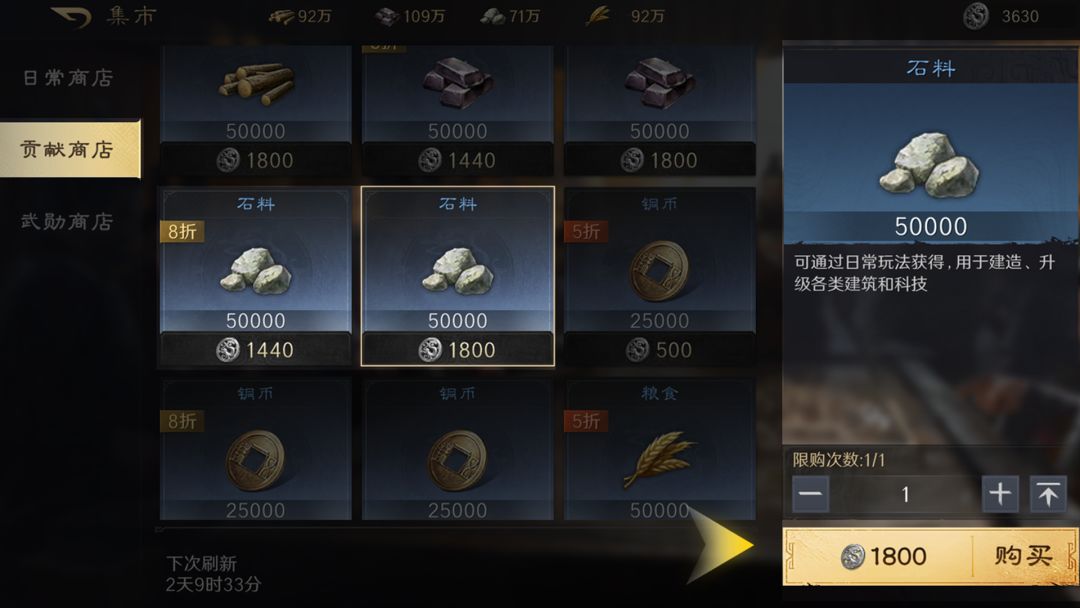Click the wood resource icon in top bar

(x=281, y=17)
